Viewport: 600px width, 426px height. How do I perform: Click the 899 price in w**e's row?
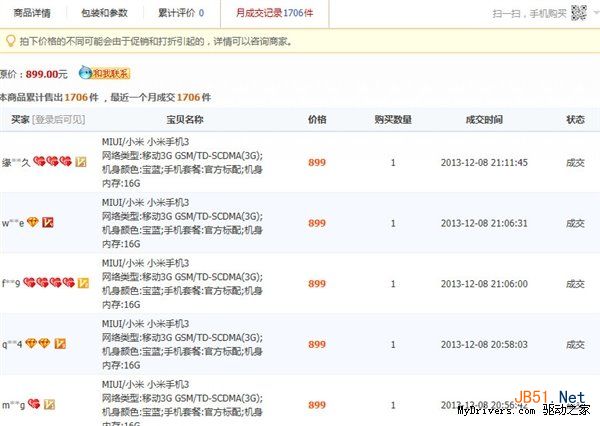[x=317, y=223]
